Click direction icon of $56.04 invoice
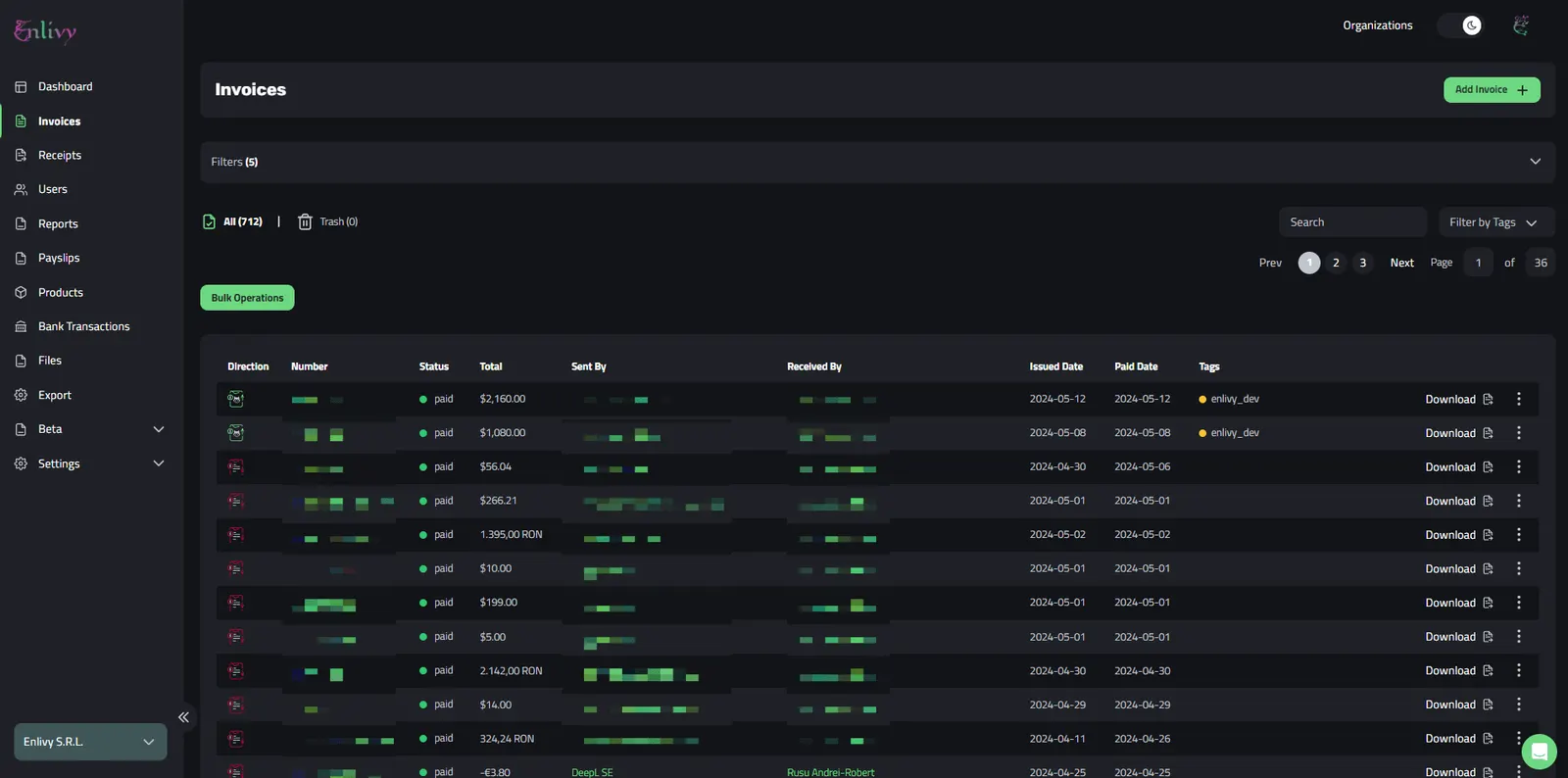The image size is (1568, 778). [236, 467]
